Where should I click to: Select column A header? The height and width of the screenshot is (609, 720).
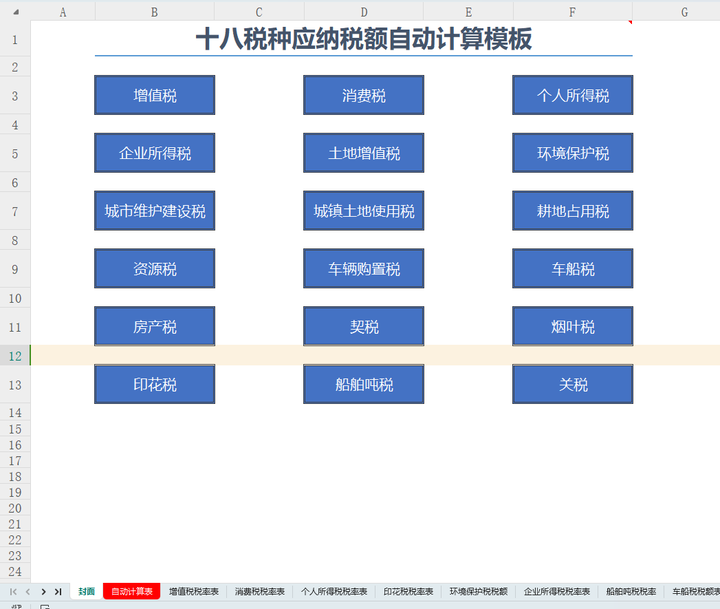pos(63,12)
